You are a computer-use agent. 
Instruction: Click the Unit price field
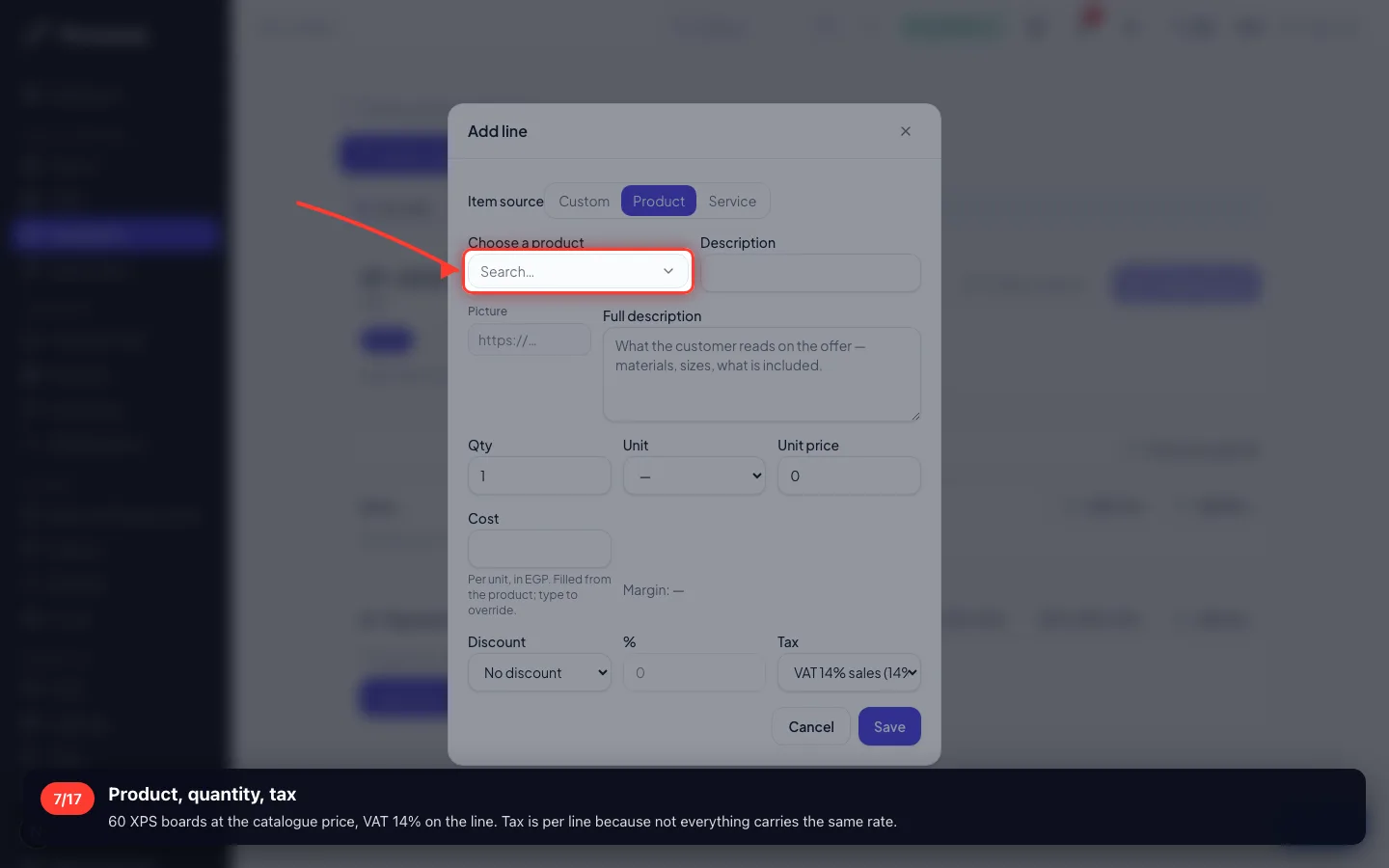tap(849, 475)
